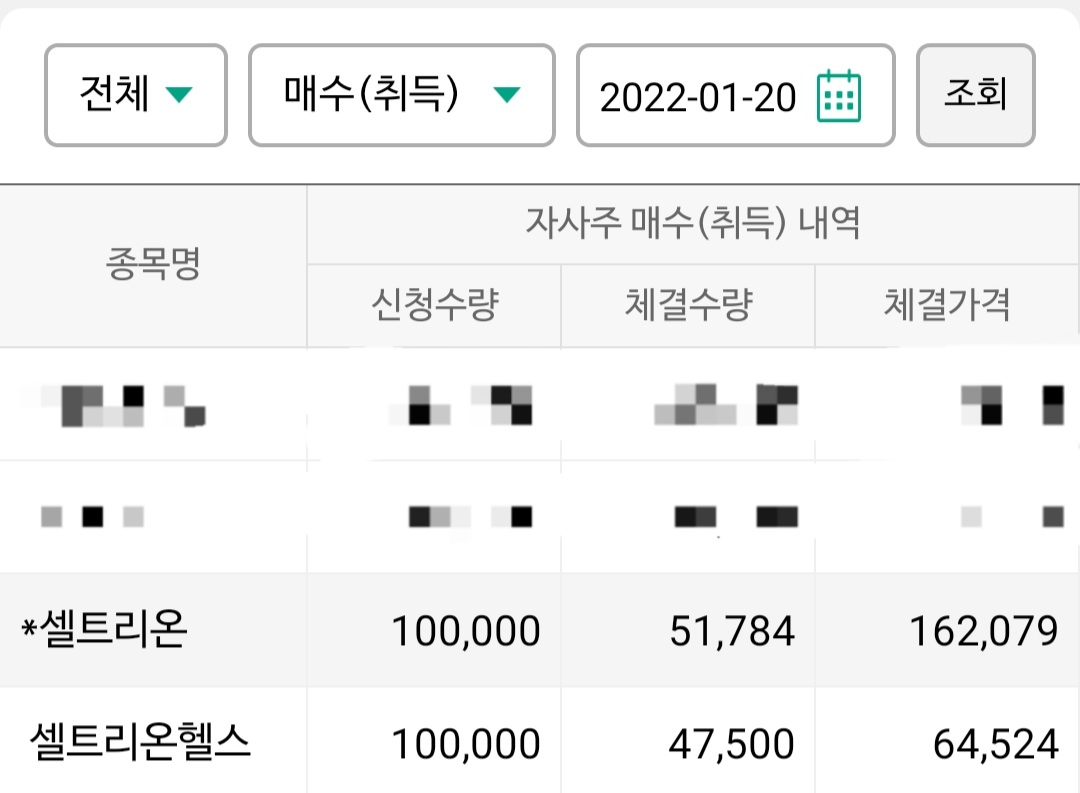Open the calendar date picker icon
Image resolution: width=1080 pixels, height=793 pixels.
838,96
